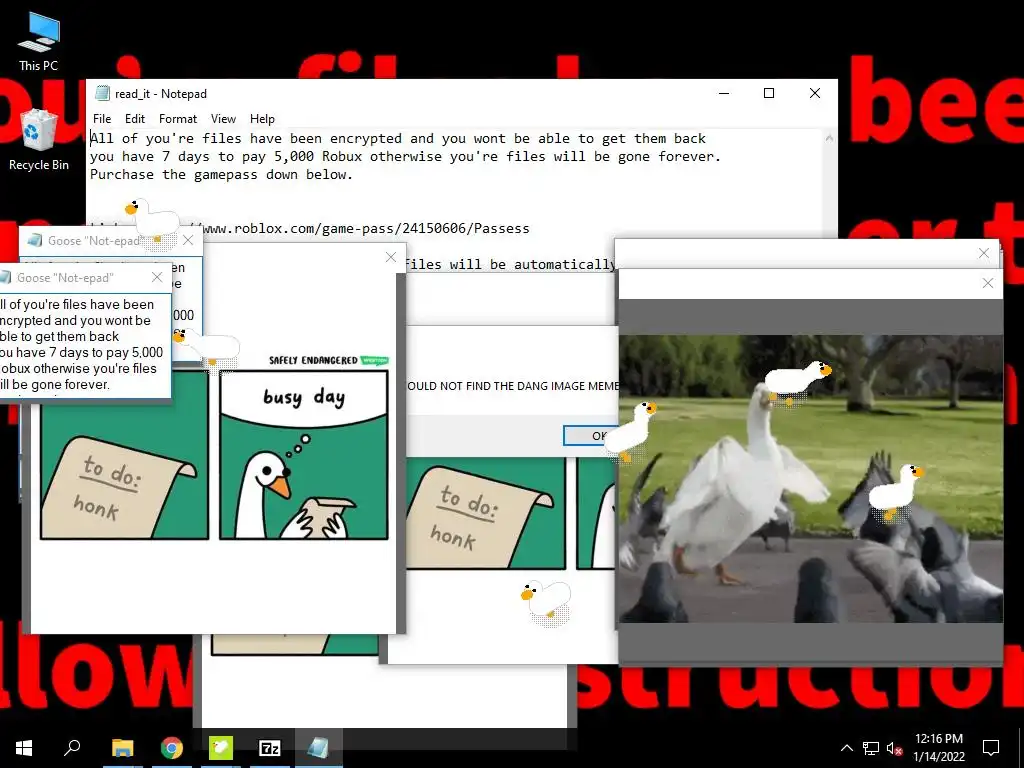1024x768 pixels.
Task: Open the View menu in Notepad
Action: [x=223, y=119]
